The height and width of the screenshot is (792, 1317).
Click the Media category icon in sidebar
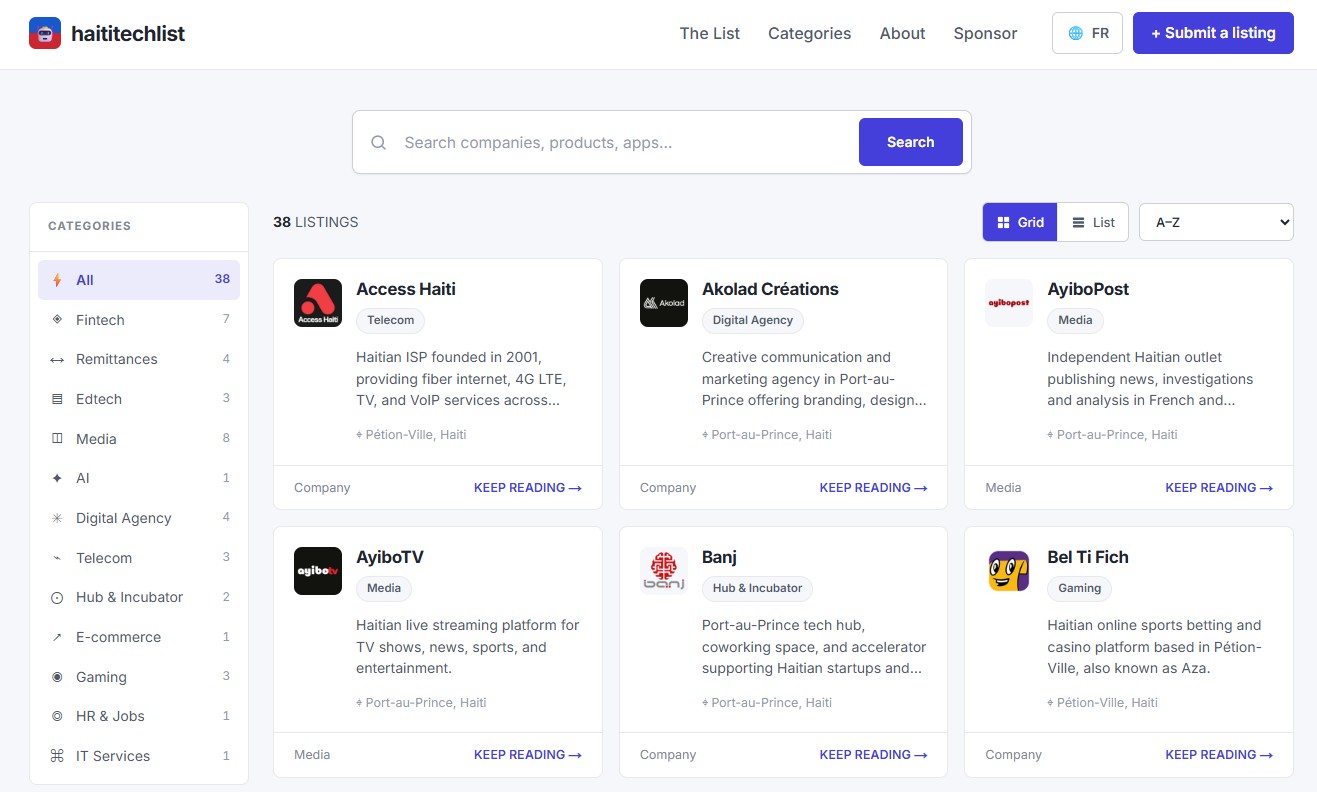57,439
